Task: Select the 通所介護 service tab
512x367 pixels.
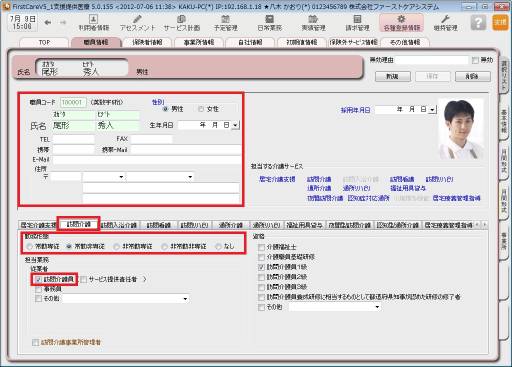Action: coord(231,225)
